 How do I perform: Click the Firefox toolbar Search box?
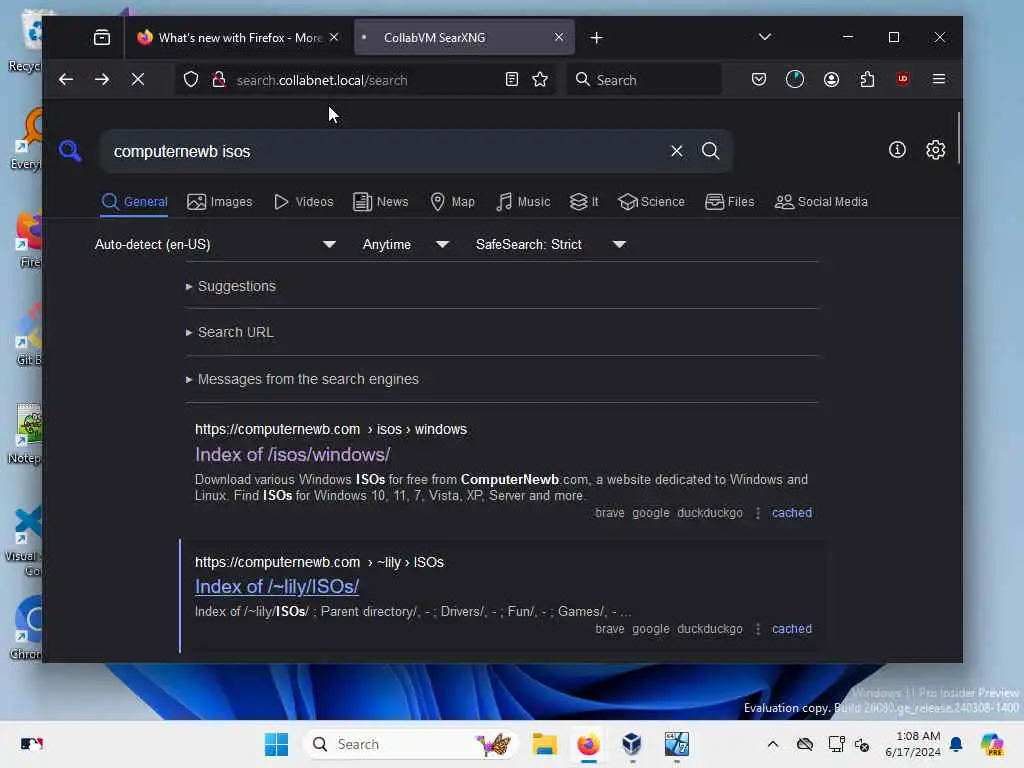644,80
